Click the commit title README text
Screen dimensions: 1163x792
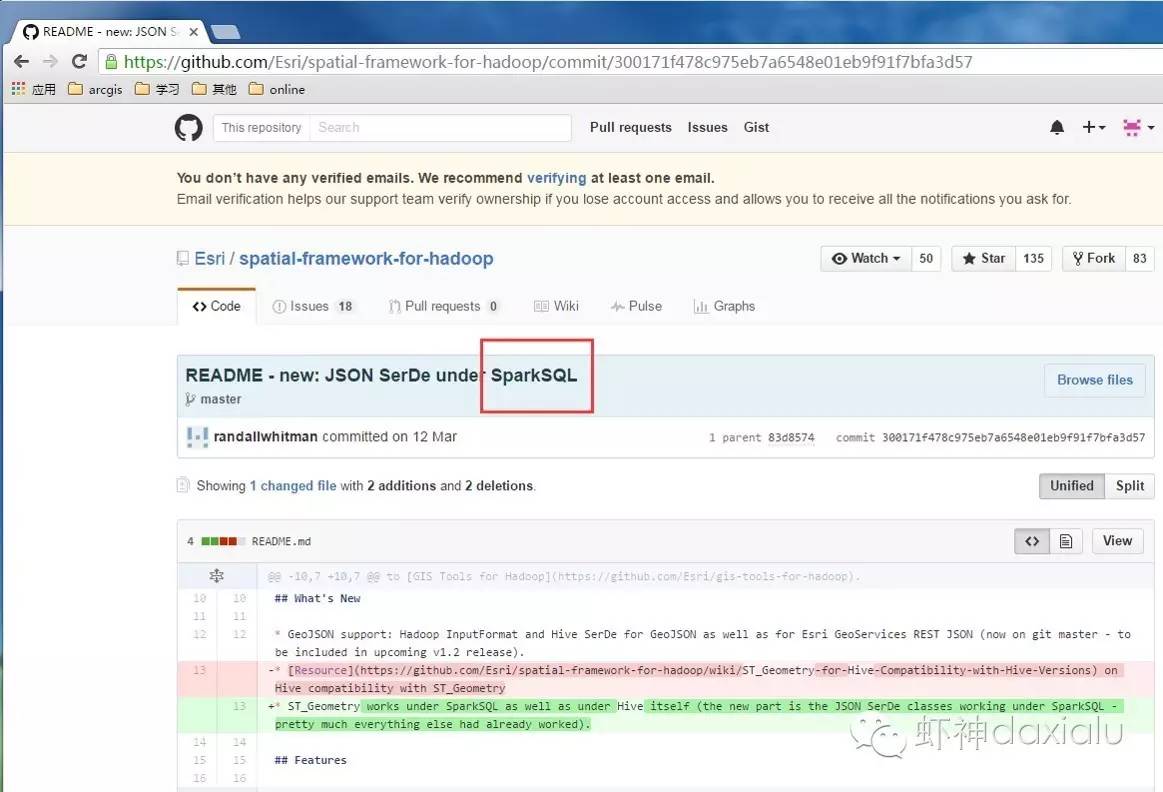pos(381,375)
